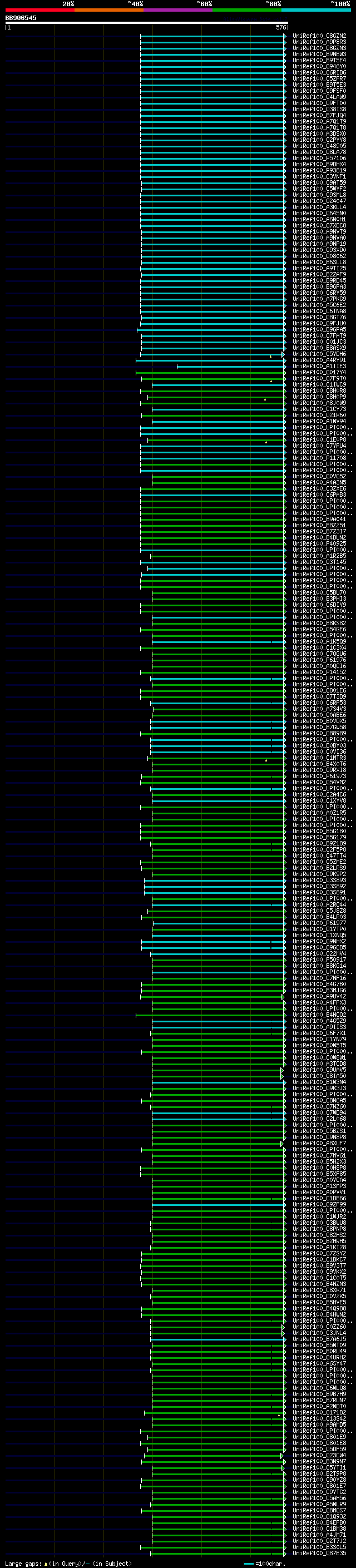Viewport: 356px width, 1568px height.
Task: Select hit UniRef100_C3VNF1
Action: pyautogui.click(x=319, y=176)
